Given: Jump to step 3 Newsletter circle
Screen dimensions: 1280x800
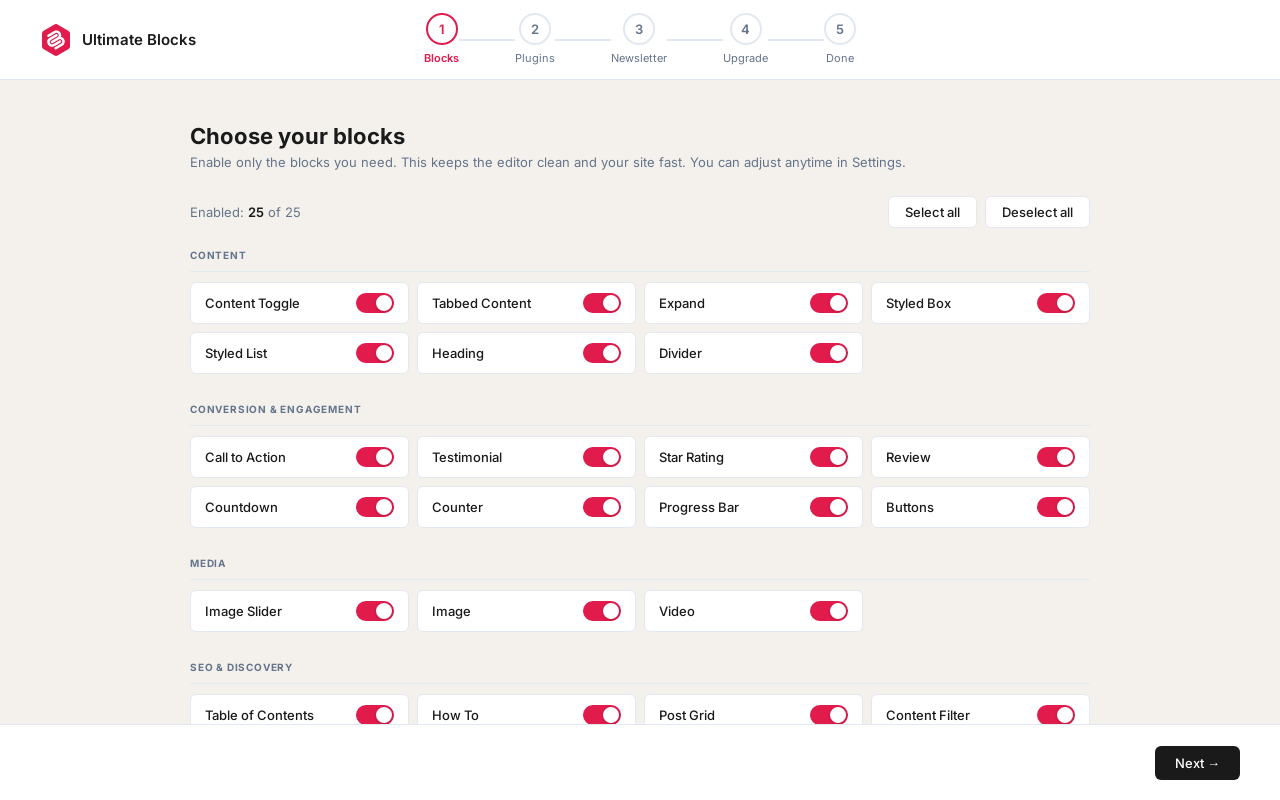Looking at the screenshot, I should 639,29.
